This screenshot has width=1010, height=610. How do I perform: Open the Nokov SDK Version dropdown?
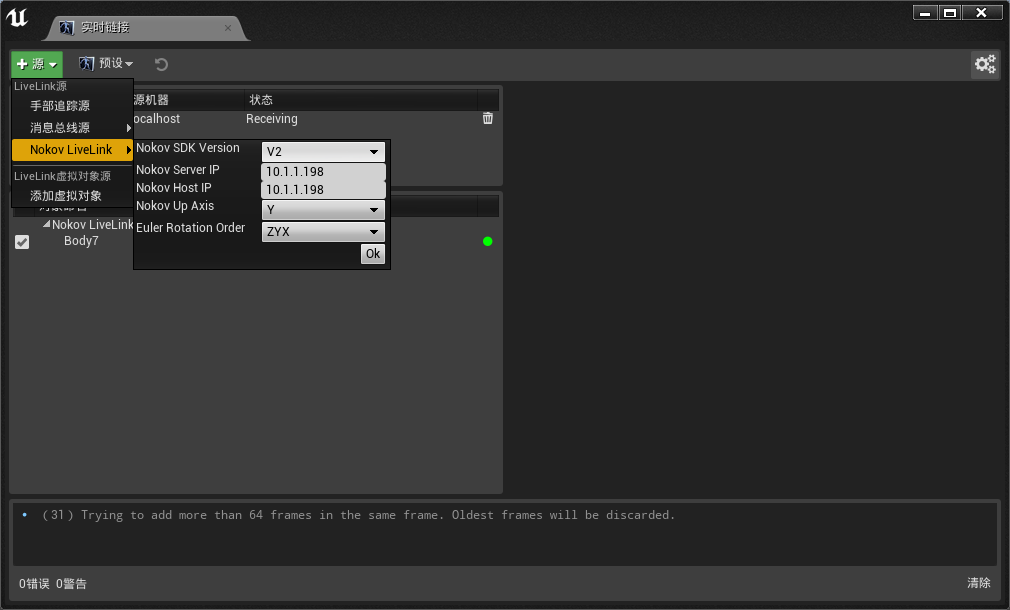click(323, 152)
